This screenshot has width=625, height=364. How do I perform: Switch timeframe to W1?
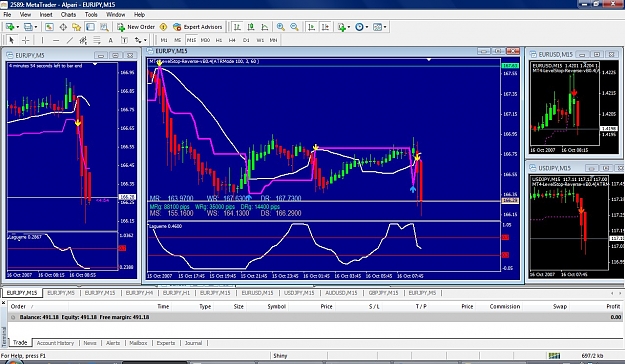click(x=260, y=40)
